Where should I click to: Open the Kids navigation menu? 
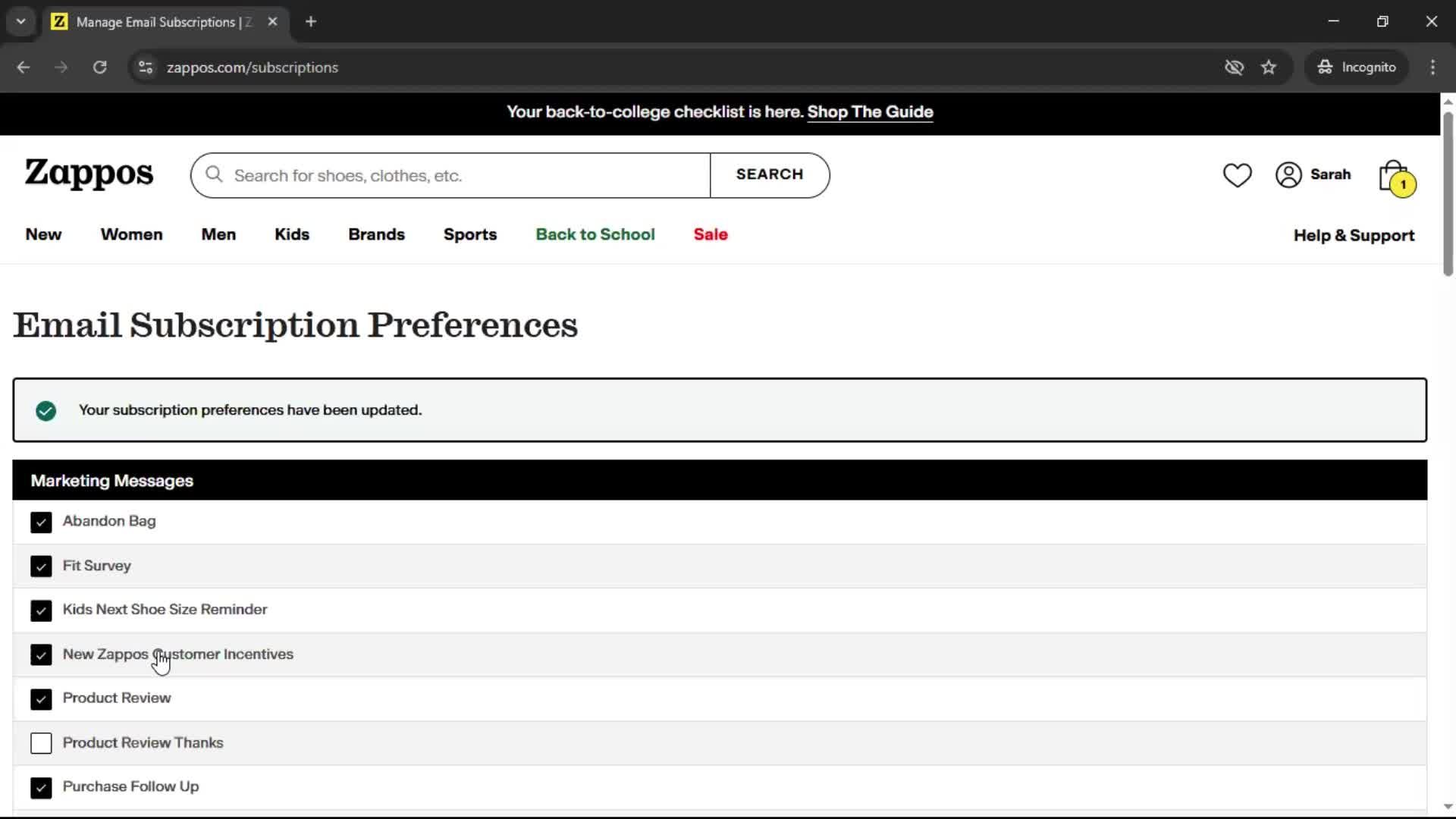[292, 235]
